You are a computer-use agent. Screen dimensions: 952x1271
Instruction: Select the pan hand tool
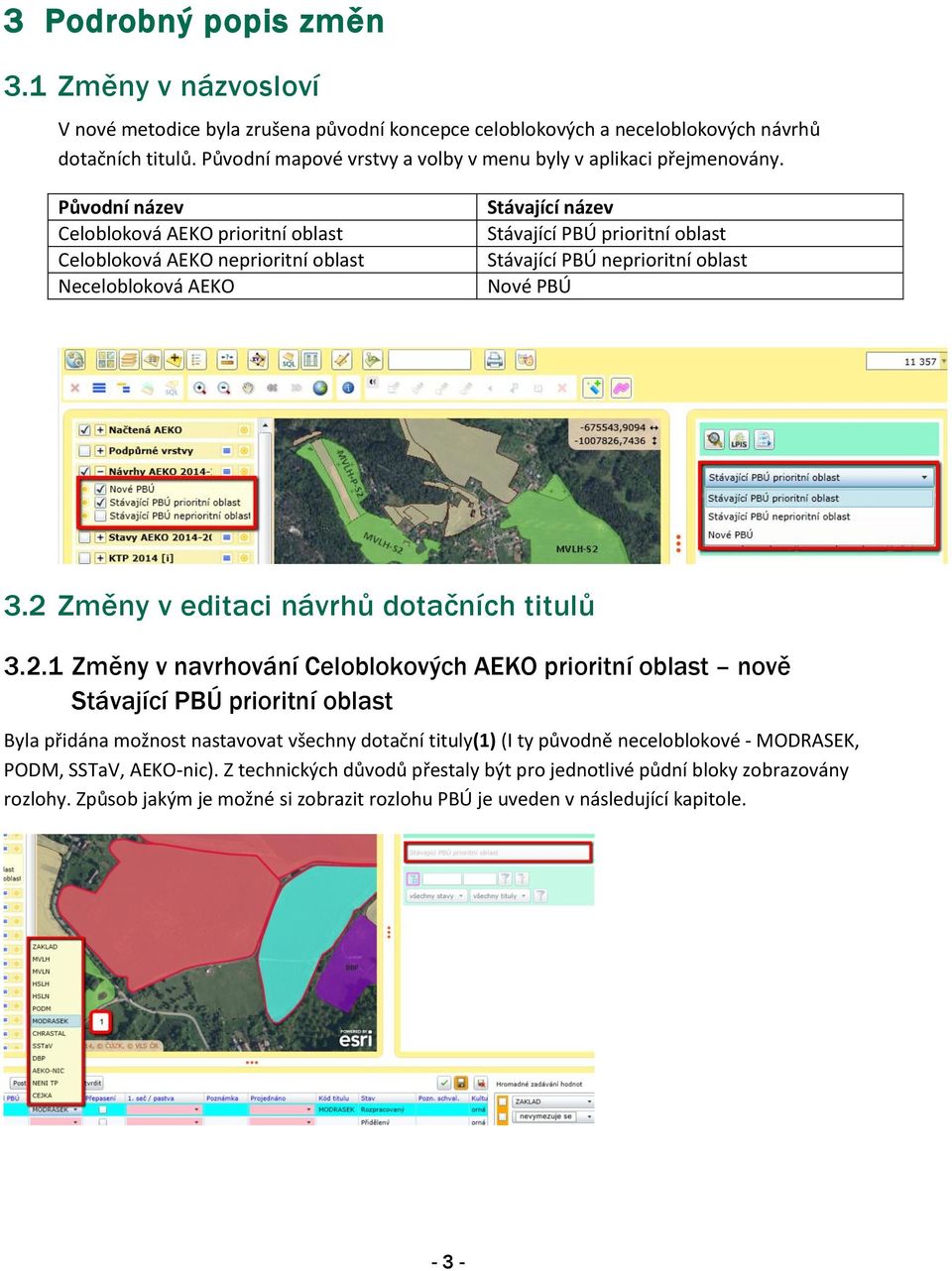coord(248,388)
